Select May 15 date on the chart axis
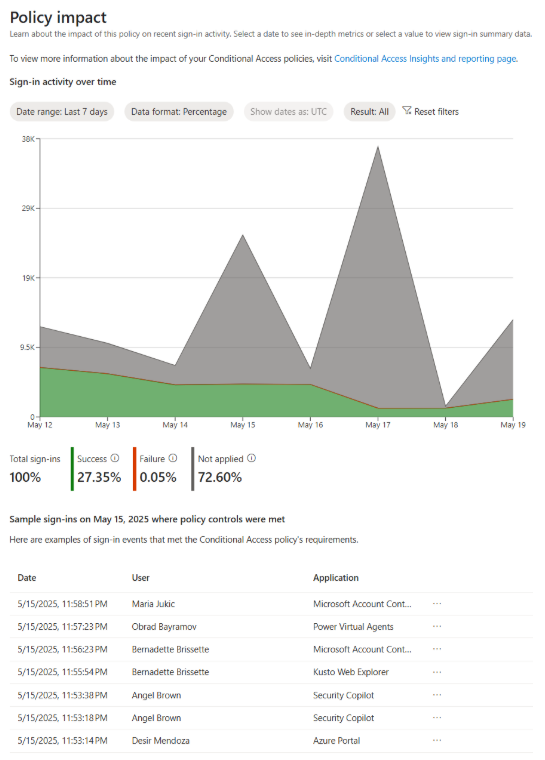Screen dimensions: 545x760 coord(242,425)
